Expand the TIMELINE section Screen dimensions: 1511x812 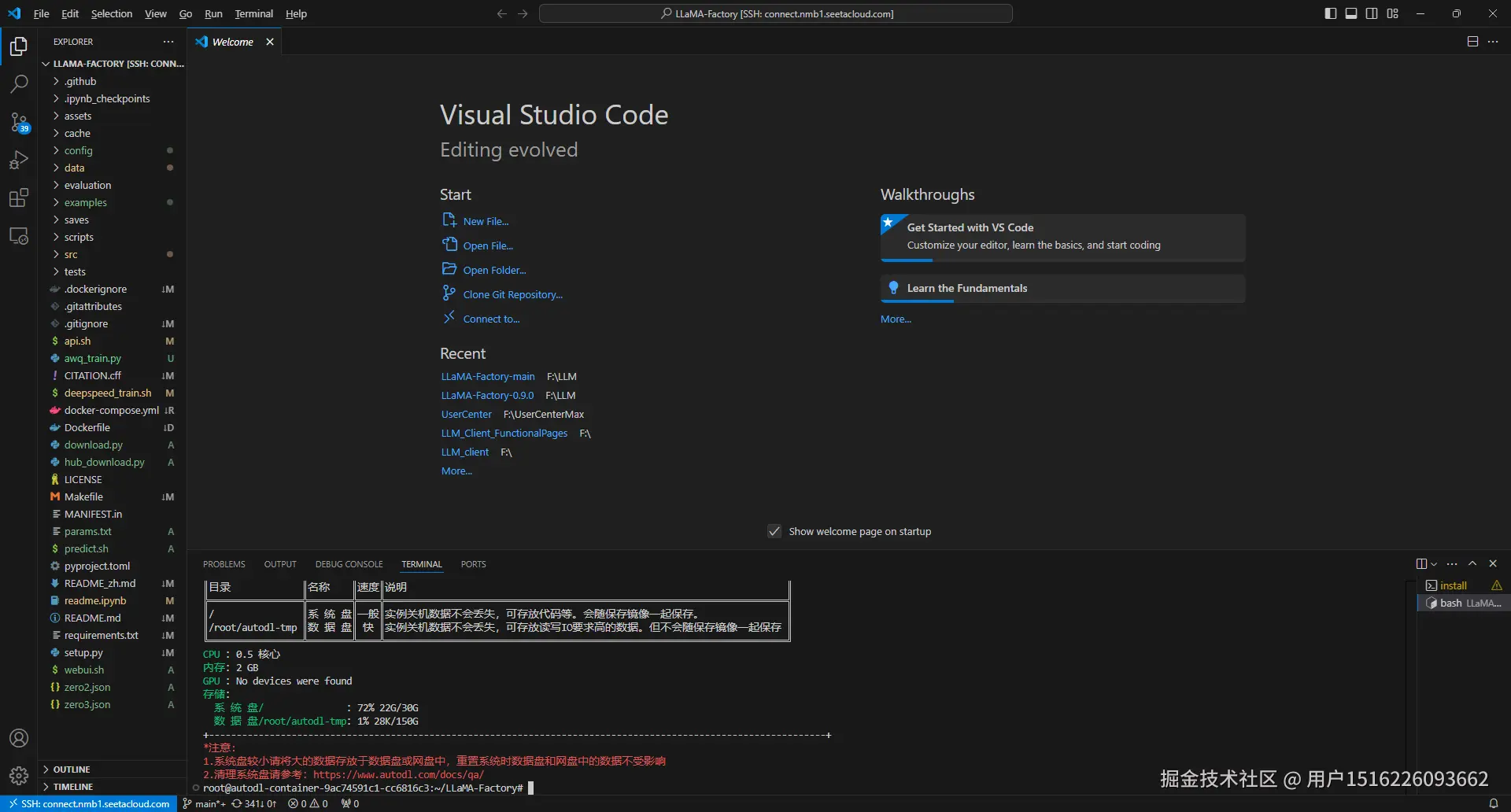pyautogui.click(x=73, y=786)
